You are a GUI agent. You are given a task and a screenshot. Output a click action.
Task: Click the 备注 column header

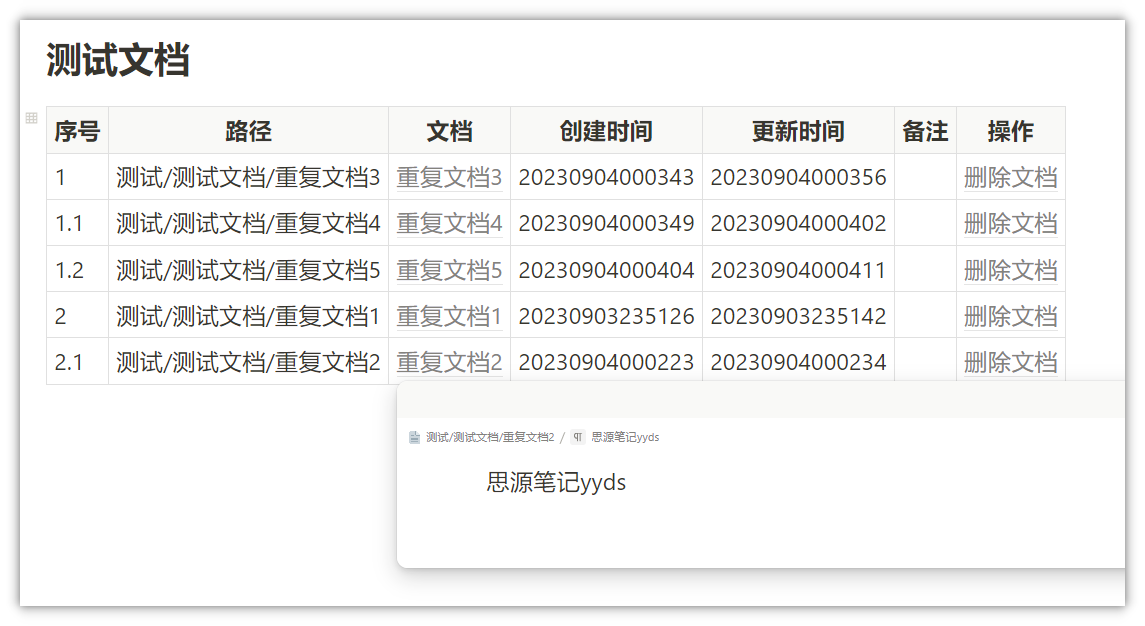[925, 131]
